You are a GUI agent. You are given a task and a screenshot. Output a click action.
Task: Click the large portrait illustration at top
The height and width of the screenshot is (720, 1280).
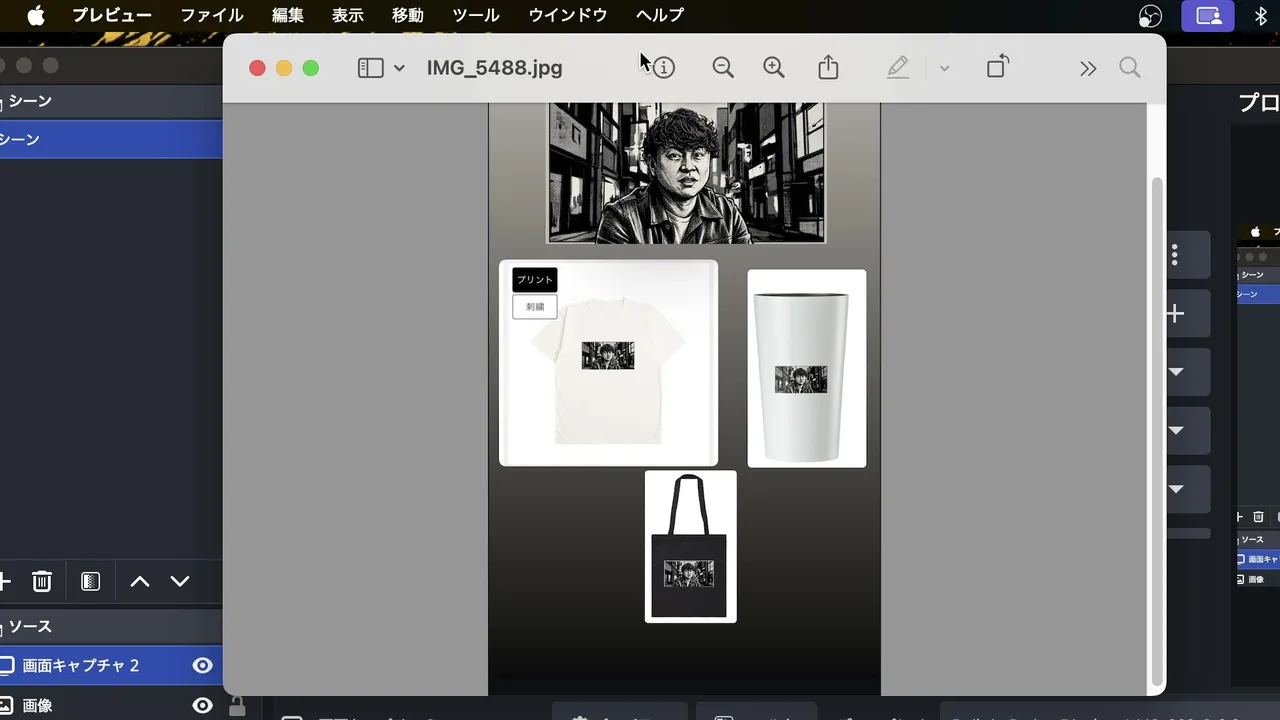[686, 173]
